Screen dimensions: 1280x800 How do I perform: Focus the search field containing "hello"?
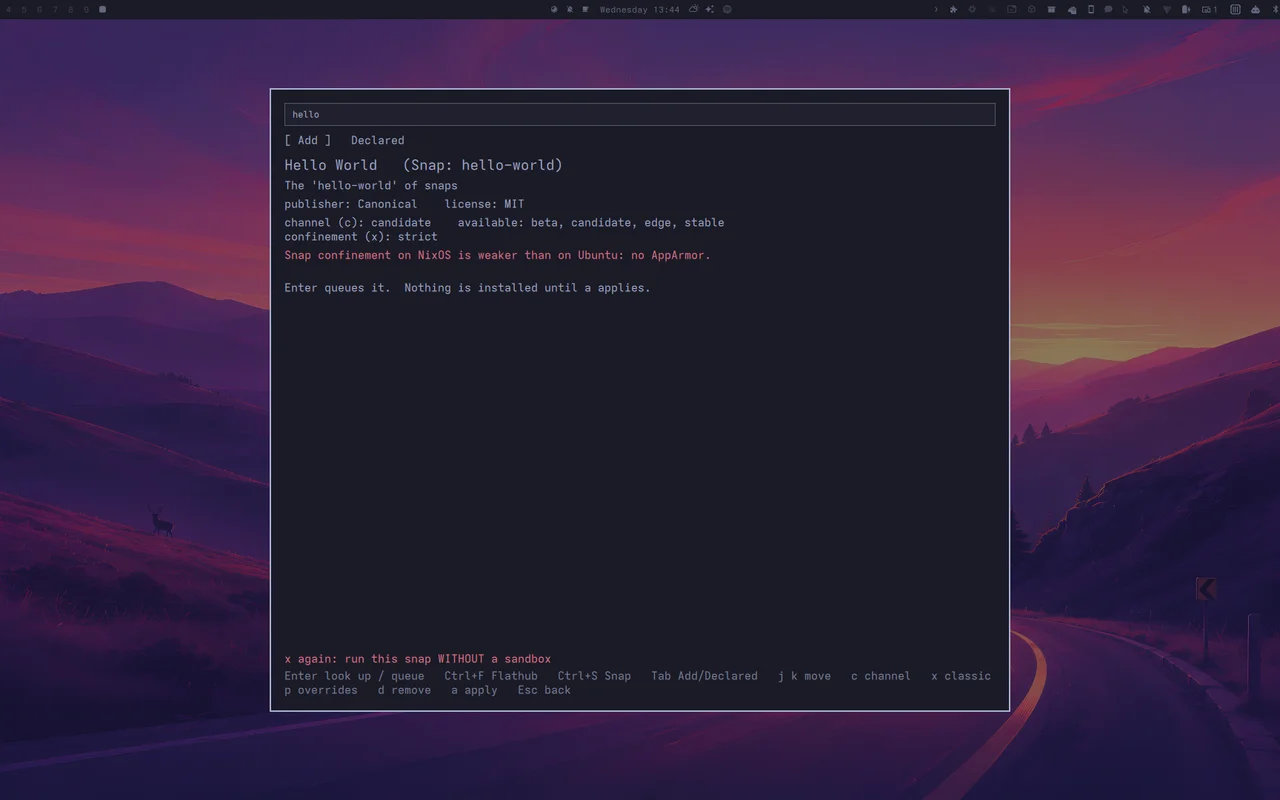coord(640,114)
